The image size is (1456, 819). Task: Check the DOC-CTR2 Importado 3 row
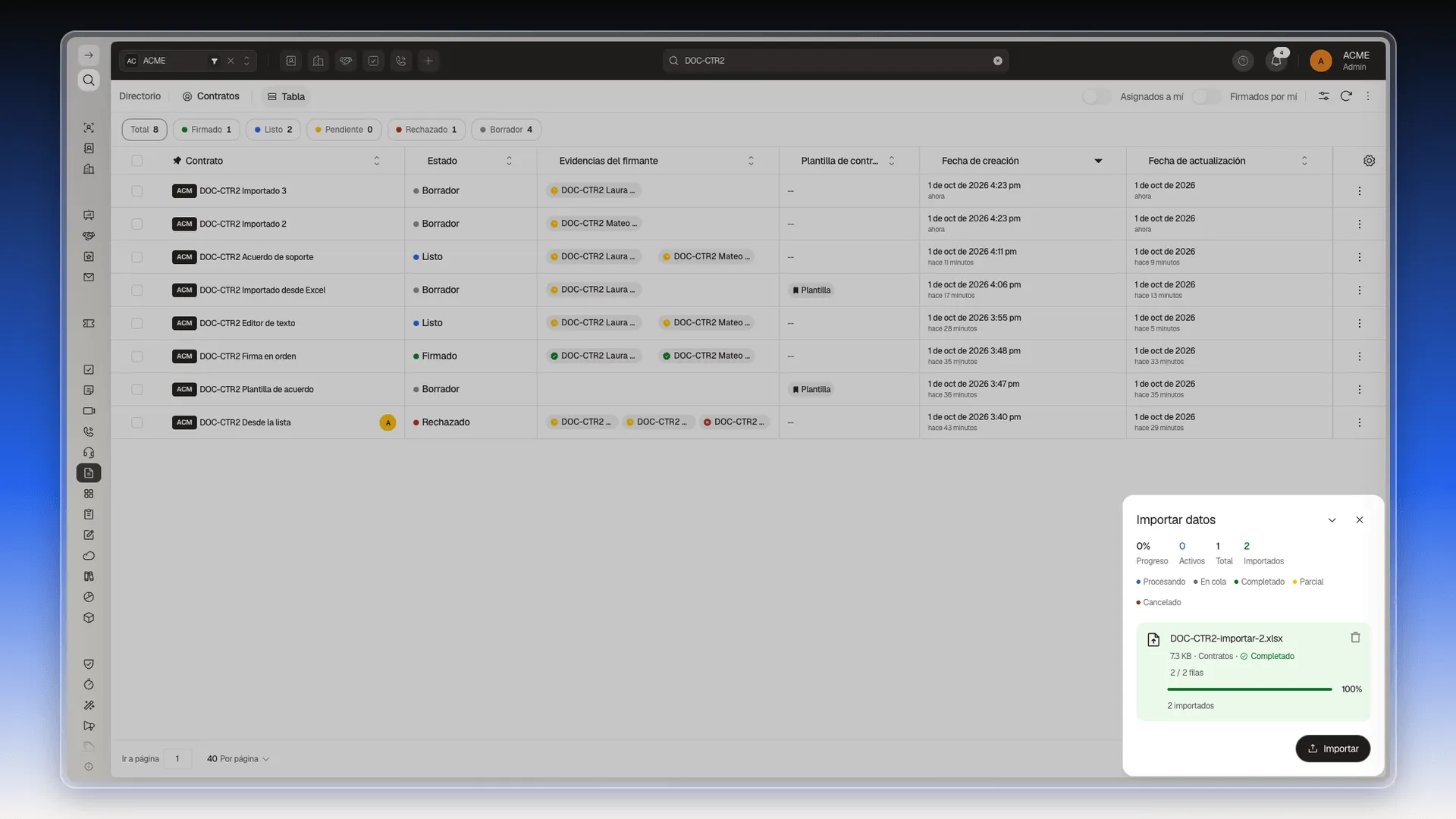point(136,191)
